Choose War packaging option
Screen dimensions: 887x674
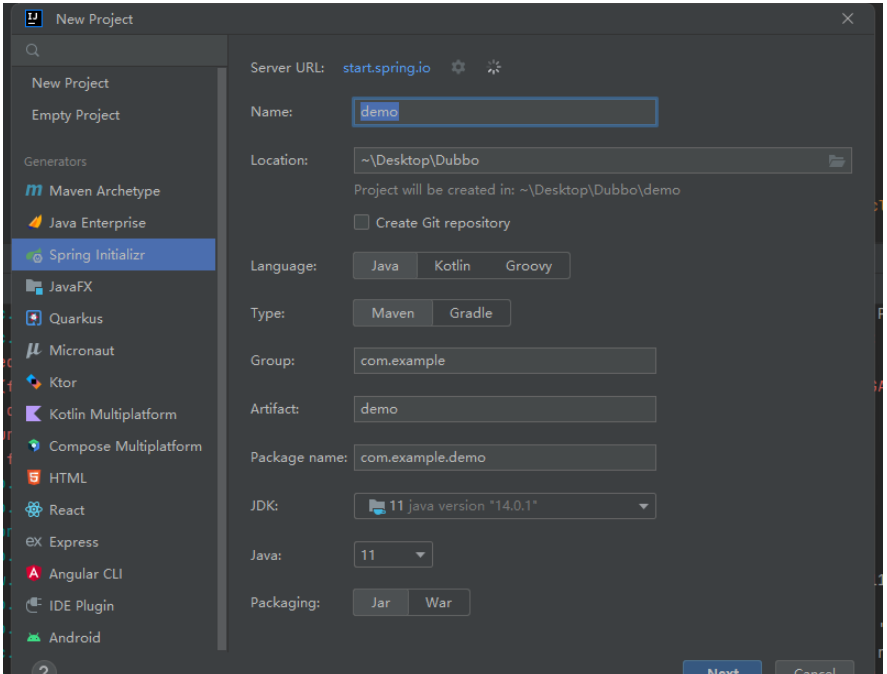[438, 603]
